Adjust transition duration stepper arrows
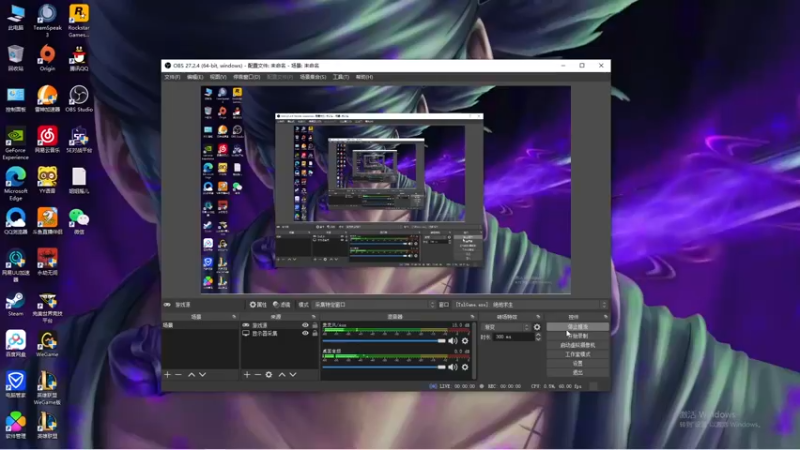Viewport: 800px width, 450px height. tap(538, 337)
